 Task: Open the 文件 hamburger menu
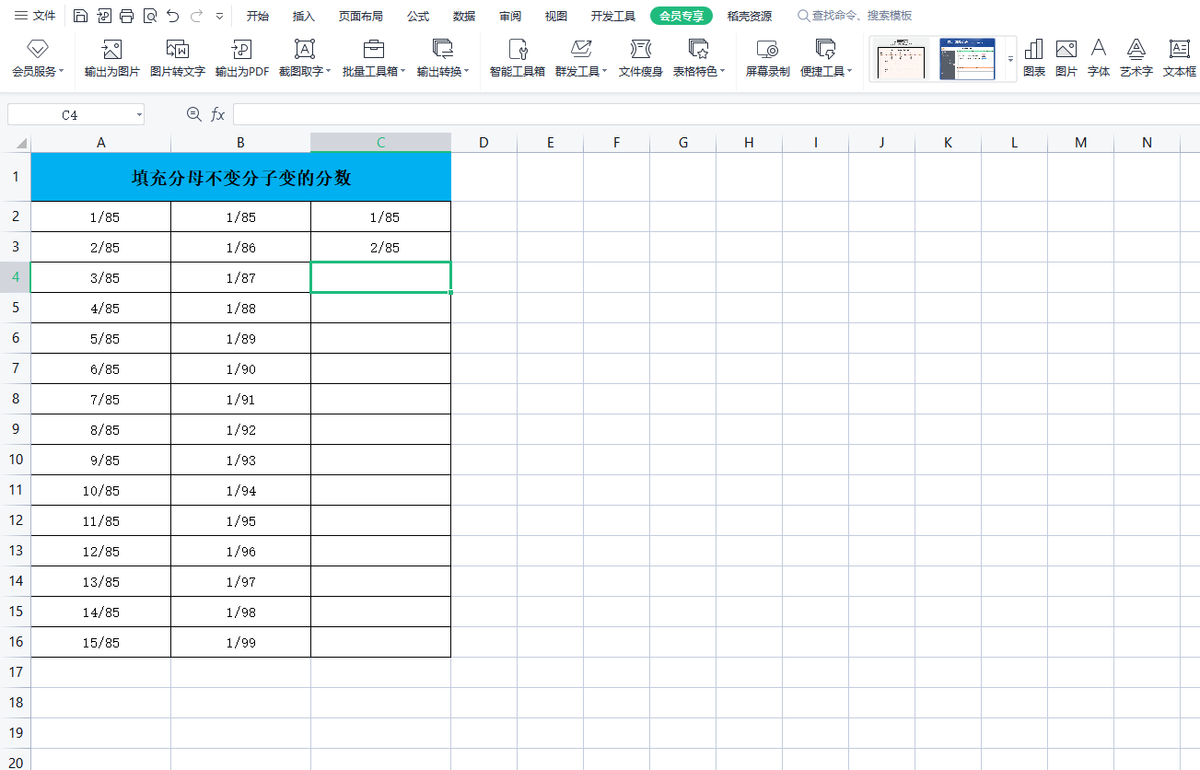point(34,16)
